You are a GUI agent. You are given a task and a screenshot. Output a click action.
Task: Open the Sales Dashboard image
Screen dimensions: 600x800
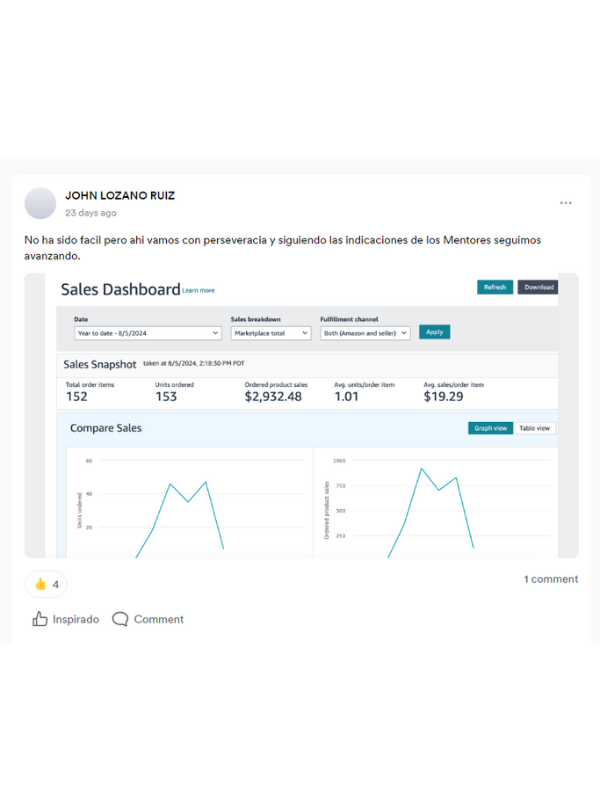(302, 415)
